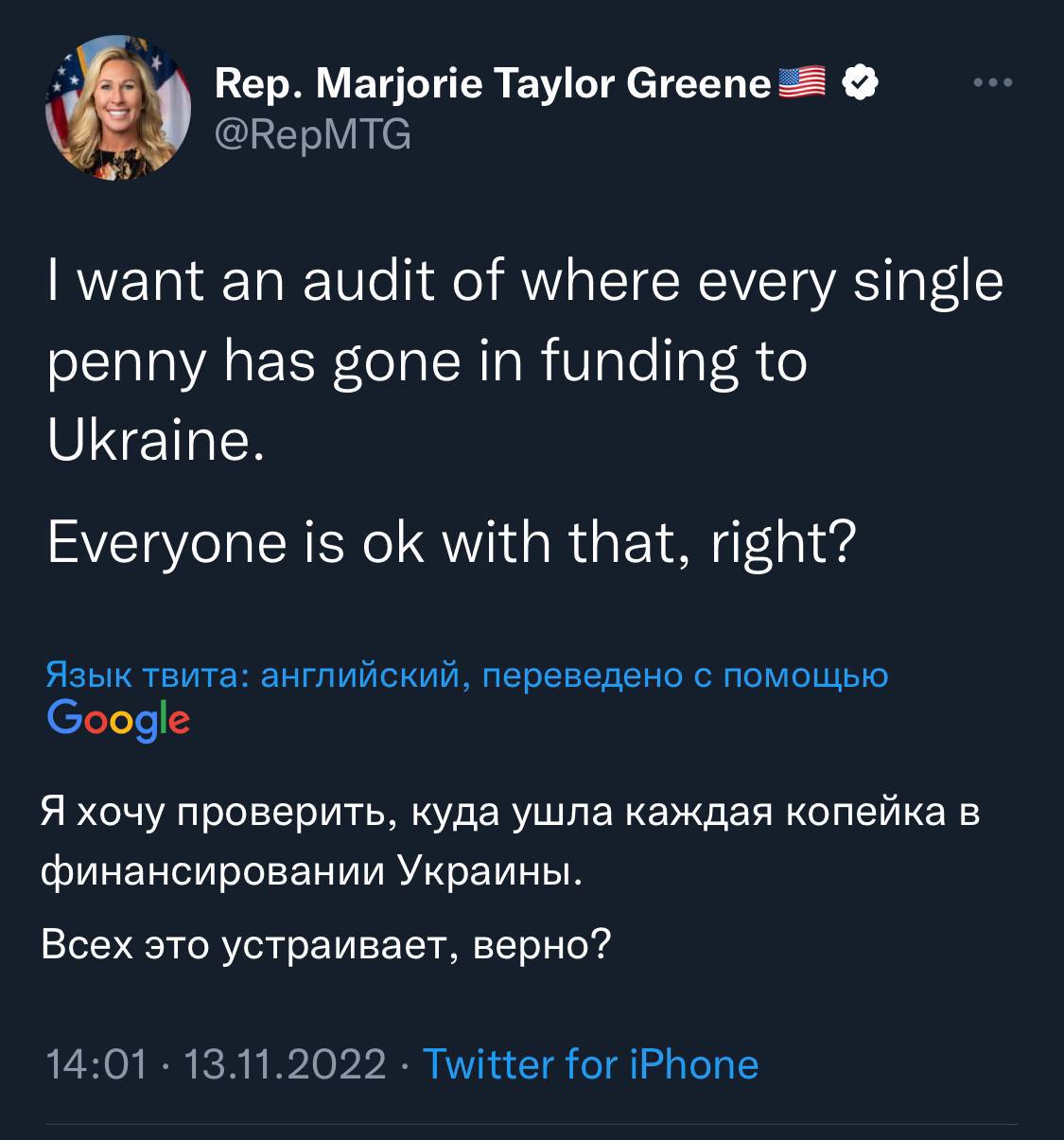Open the three-dot more options menu
This screenshot has height=1140, width=1064.
pyautogui.click(x=993, y=83)
